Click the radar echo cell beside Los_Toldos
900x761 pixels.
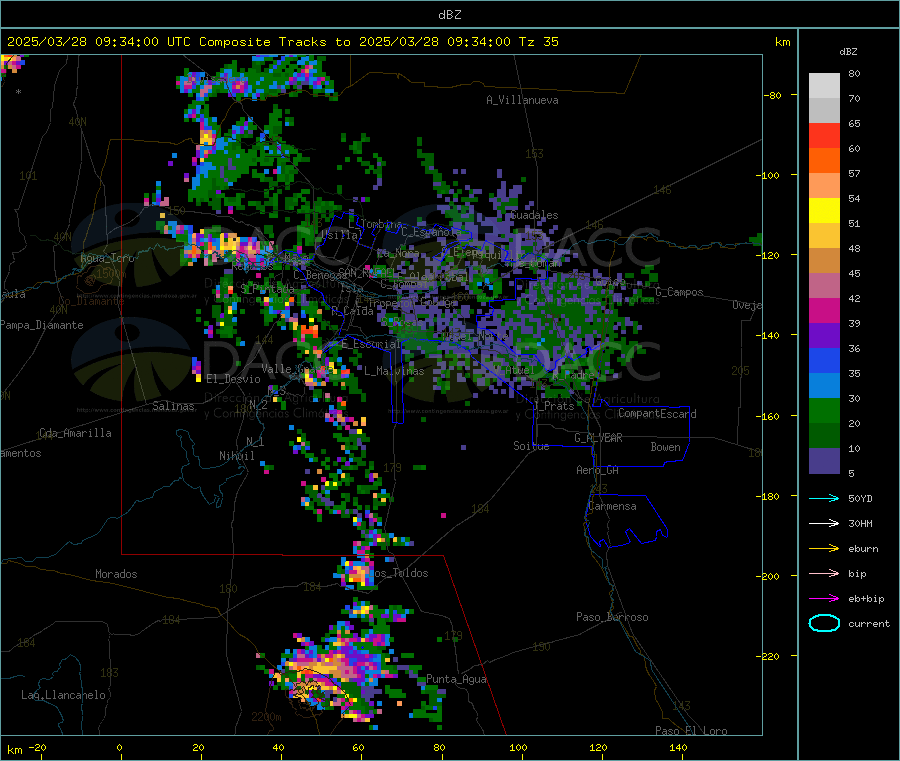(x=356, y=573)
